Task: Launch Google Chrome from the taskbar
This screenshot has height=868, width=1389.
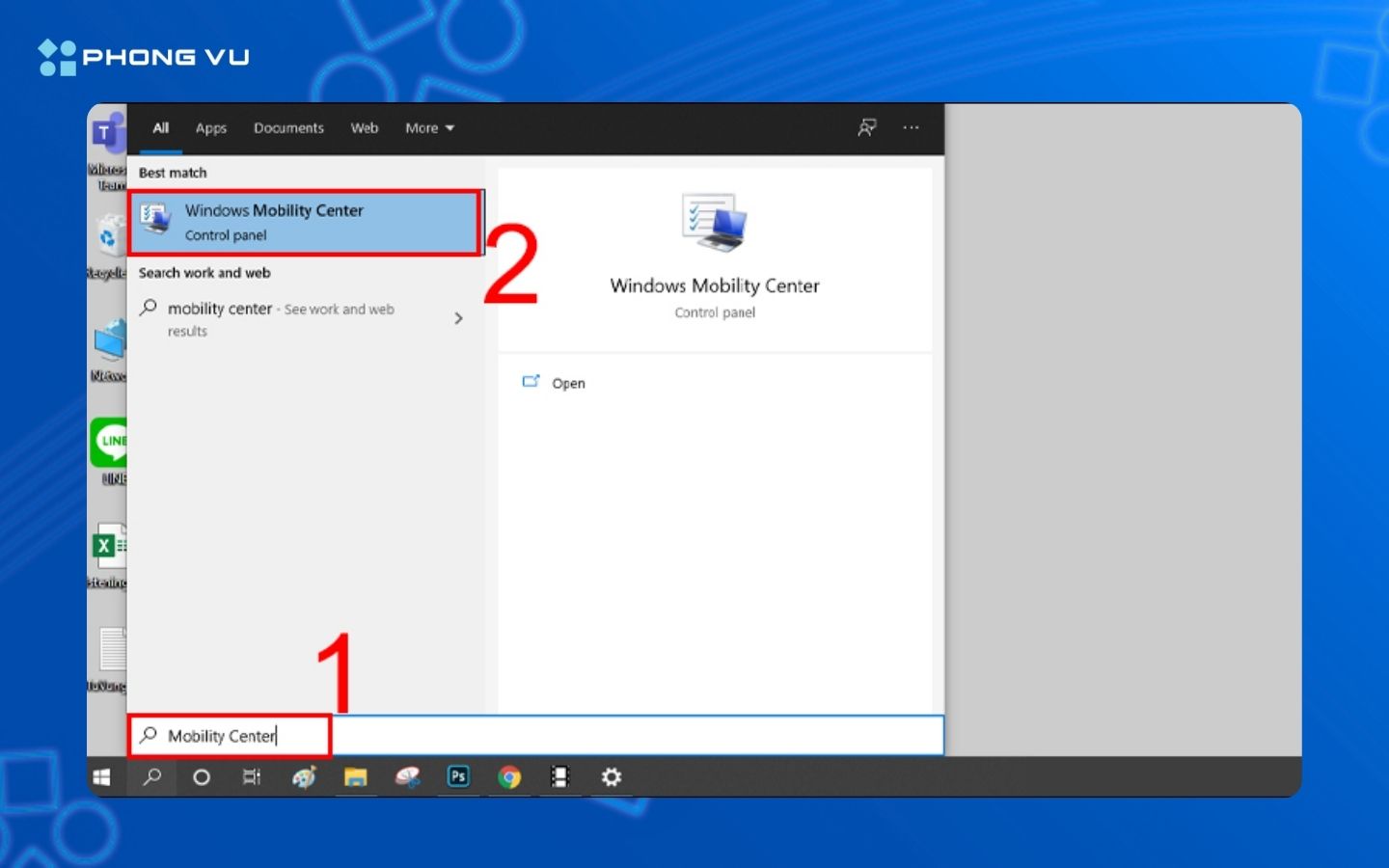Action: coord(510,777)
